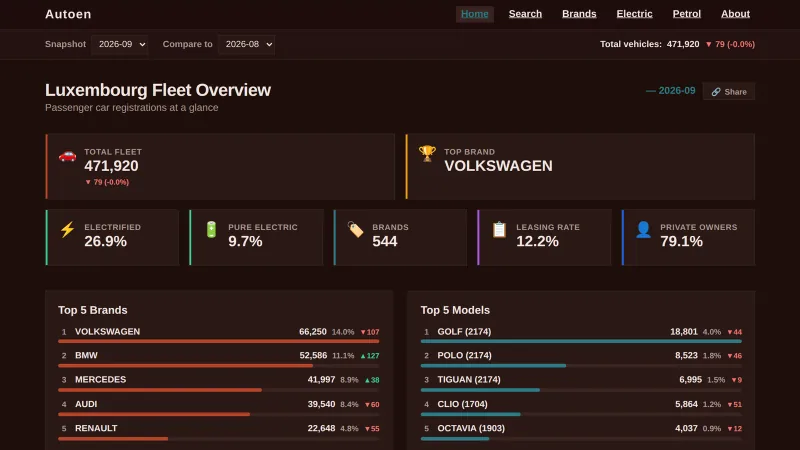Select the RENAULT brand row
Viewport: 800px width, 450px height.
[x=218, y=432]
